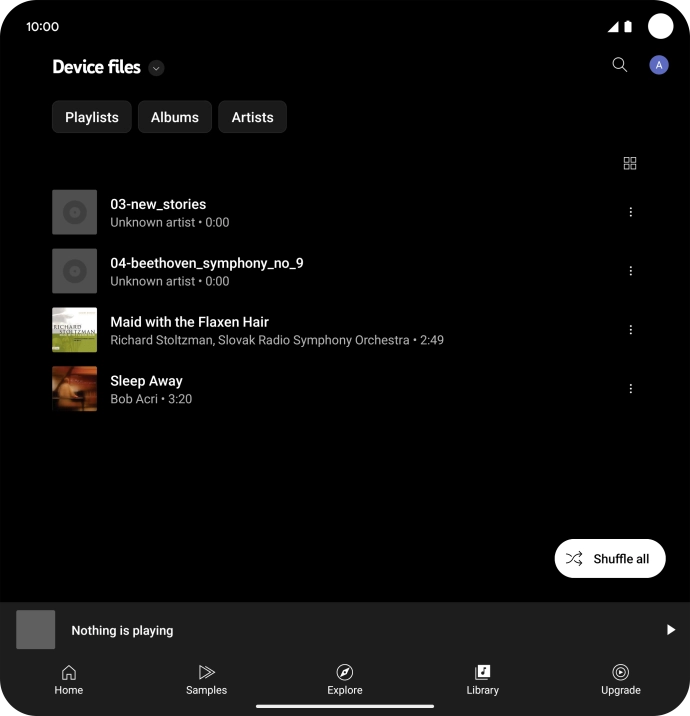Image resolution: width=690 pixels, height=716 pixels.
Task: Open more options for Maid with the Flaxen Hair
Action: pyautogui.click(x=630, y=330)
